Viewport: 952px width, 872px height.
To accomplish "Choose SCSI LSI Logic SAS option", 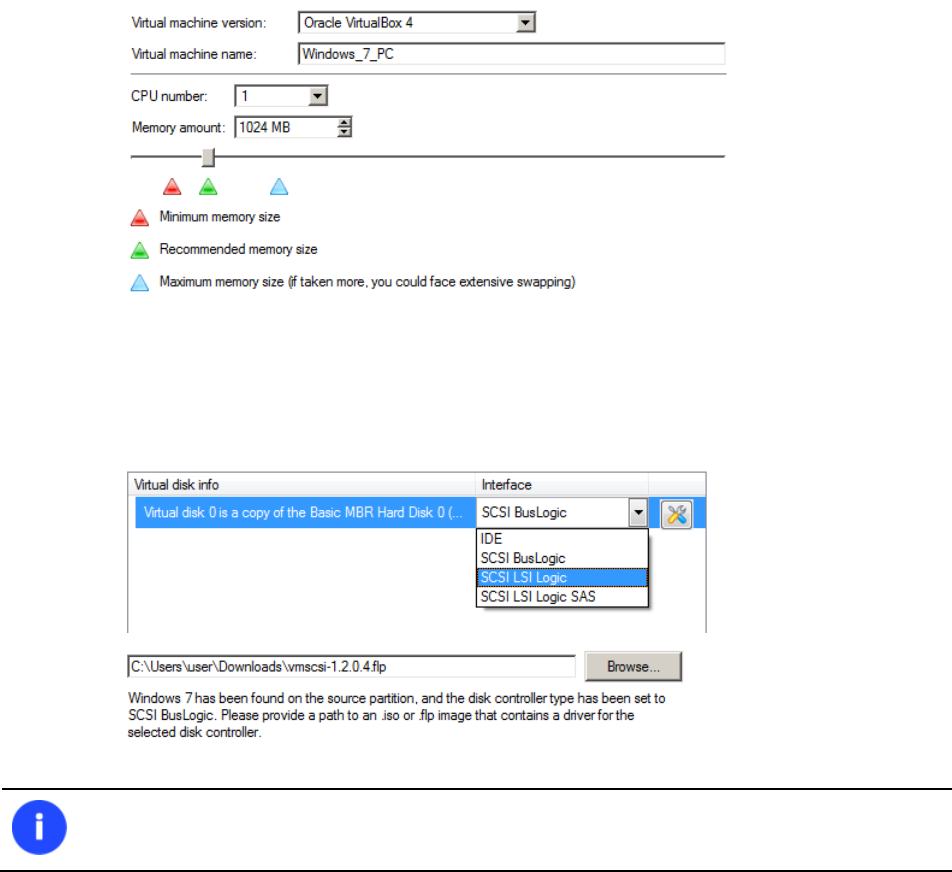I will pos(562,597).
